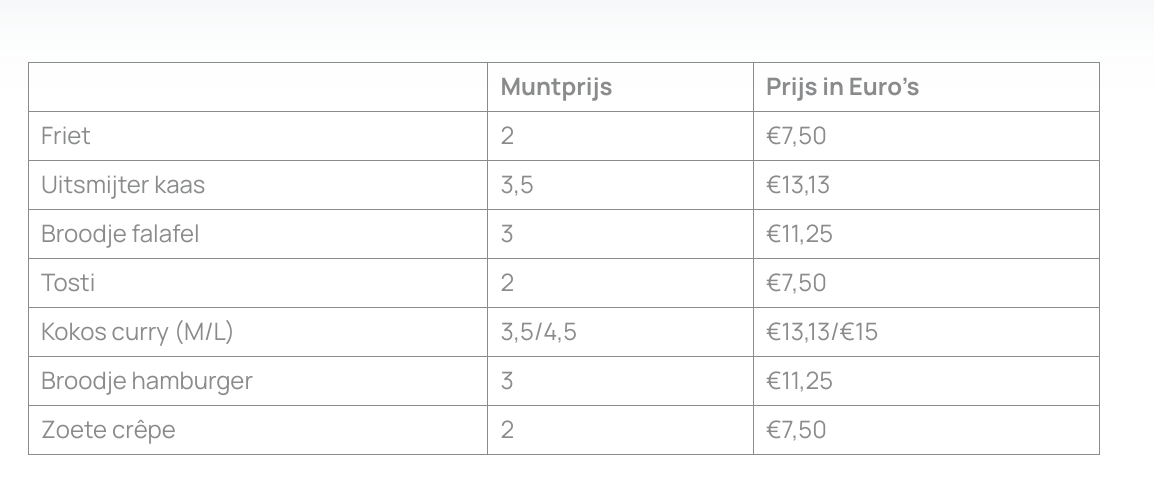Select the Zoete crêpe cell
Image resolution: width=1154 pixels, height=500 pixels.
(x=108, y=430)
